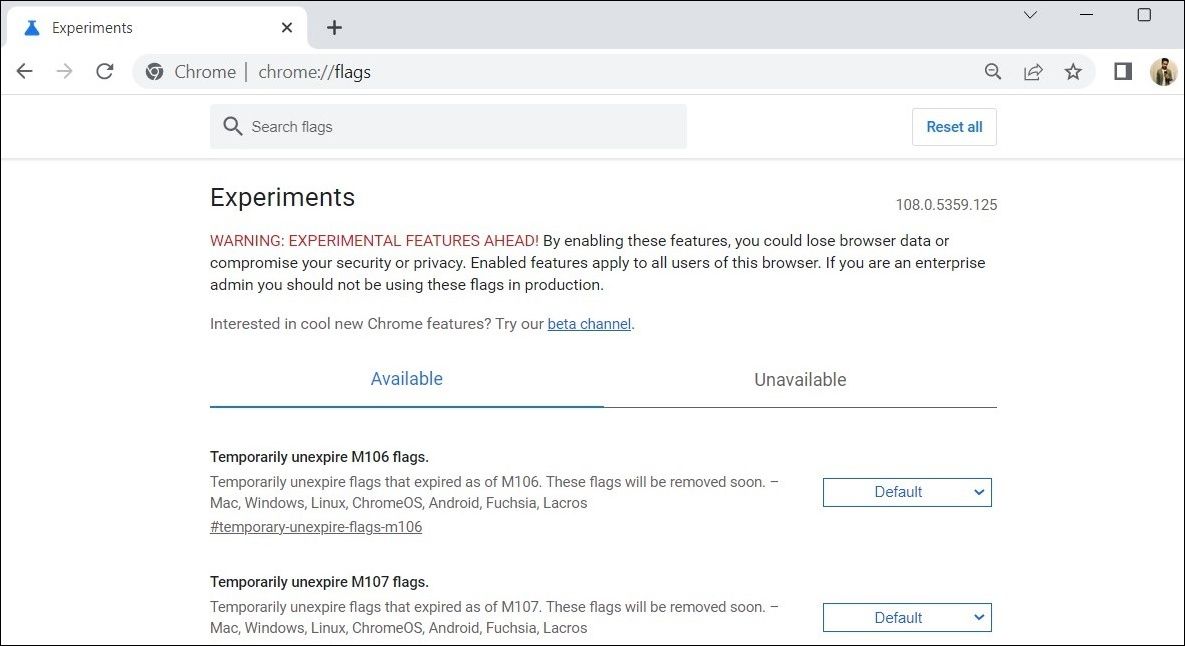This screenshot has height=646, width=1185.
Task: Open the side panel icon
Action: pyautogui.click(x=1123, y=72)
